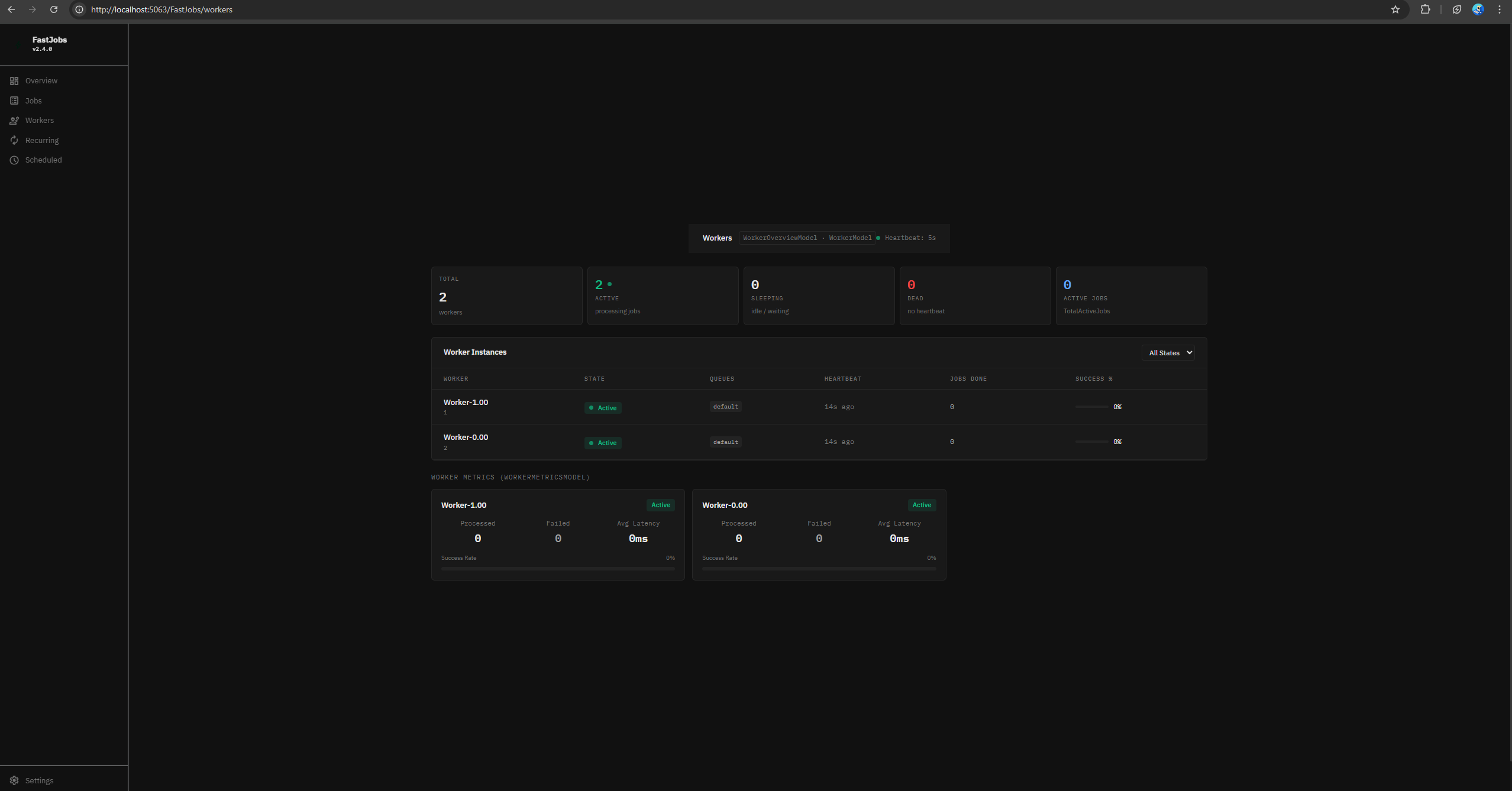Click the Worker-0.00 card Avg Latency 0ms value

(899, 539)
